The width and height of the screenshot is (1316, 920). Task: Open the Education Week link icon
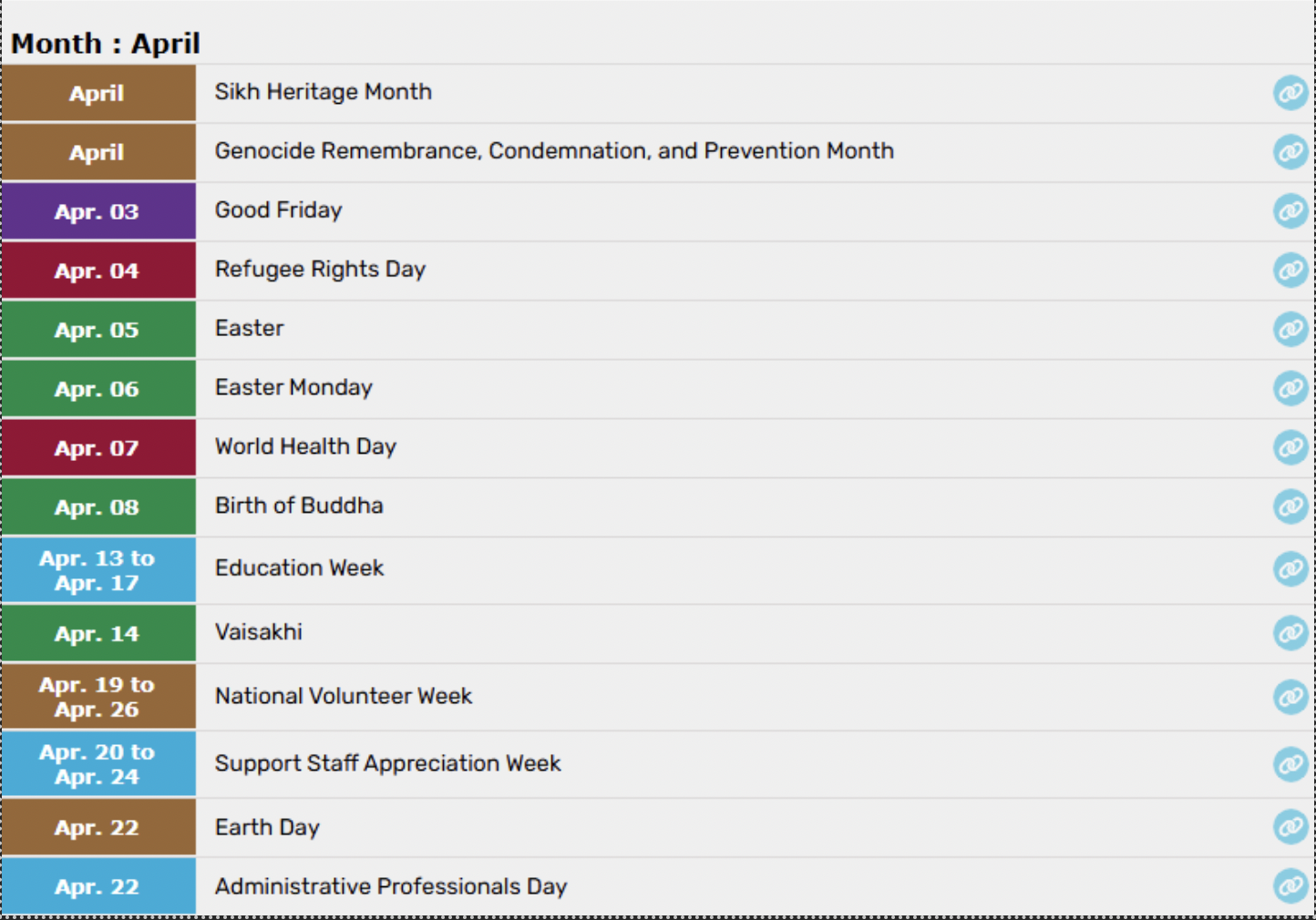click(1290, 569)
